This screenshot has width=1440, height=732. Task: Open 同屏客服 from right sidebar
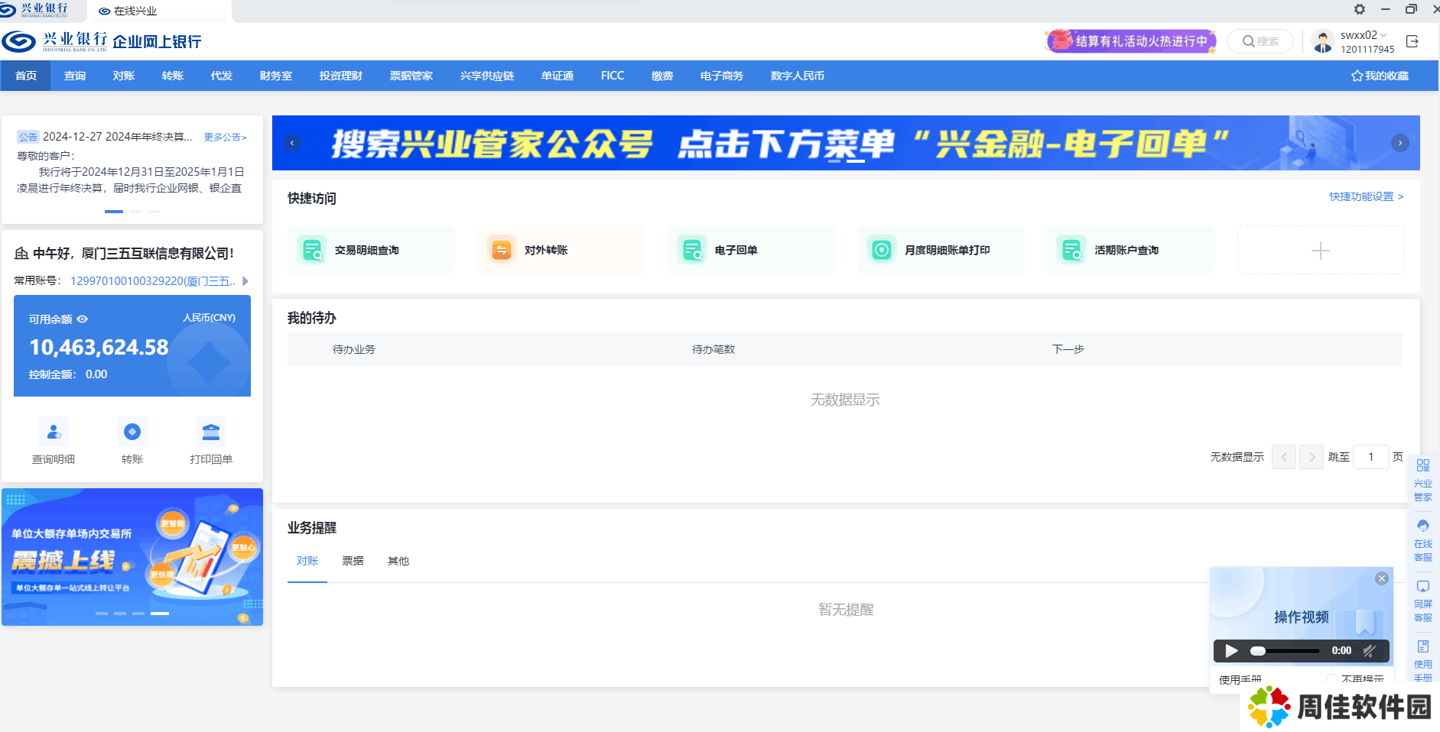(x=1423, y=602)
